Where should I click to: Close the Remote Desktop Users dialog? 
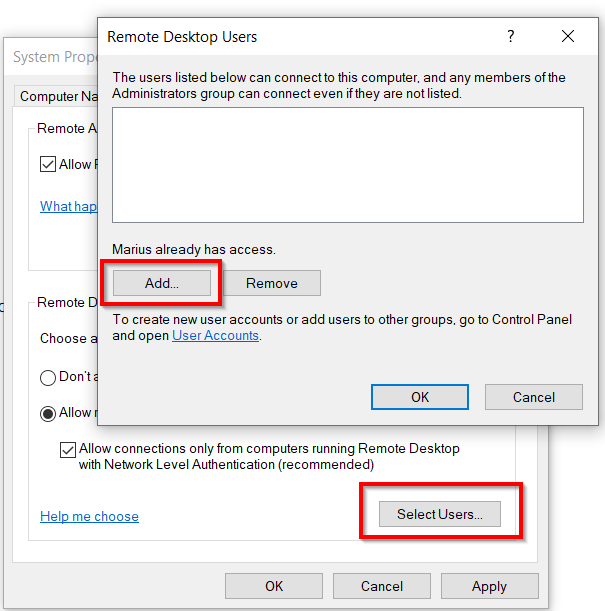[568, 36]
